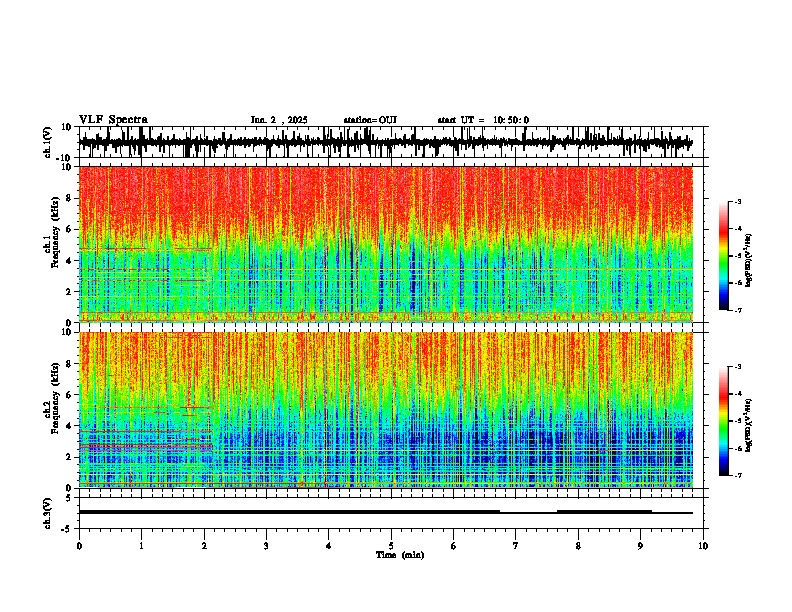The image size is (792, 612).
Task: Select the ch.2 spectrogram color scale bar
Action: click(724, 421)
